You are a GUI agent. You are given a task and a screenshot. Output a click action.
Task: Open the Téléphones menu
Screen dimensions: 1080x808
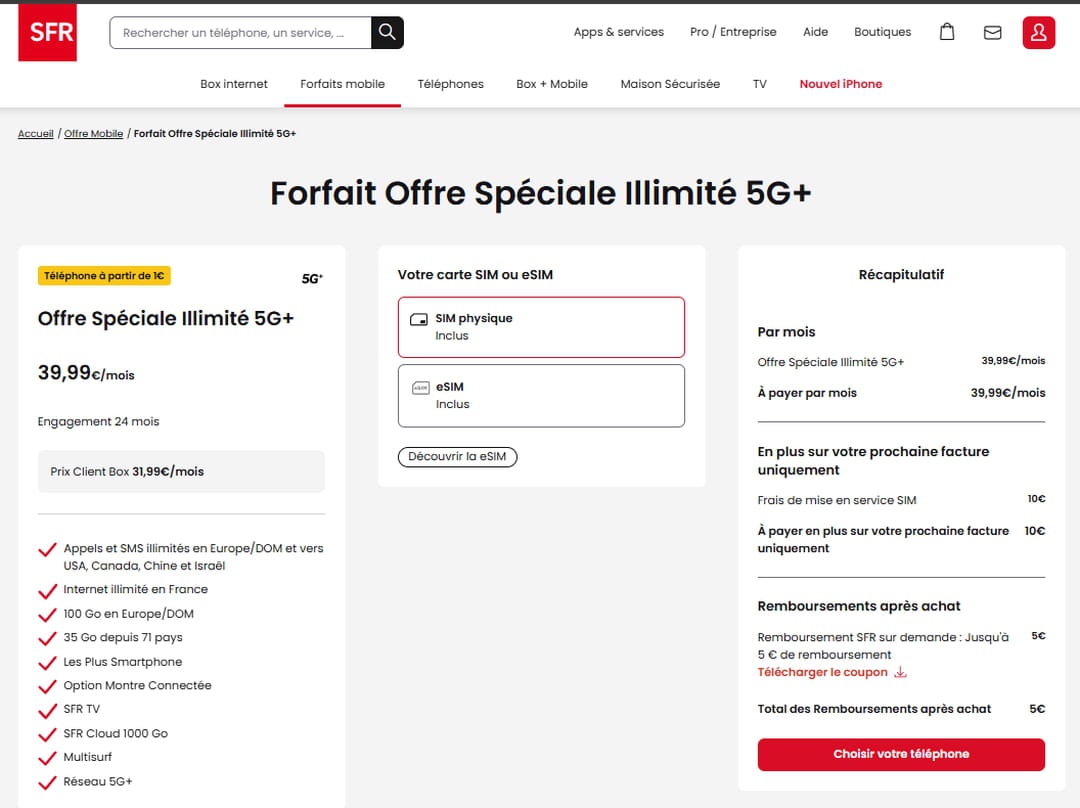(450, 84)
